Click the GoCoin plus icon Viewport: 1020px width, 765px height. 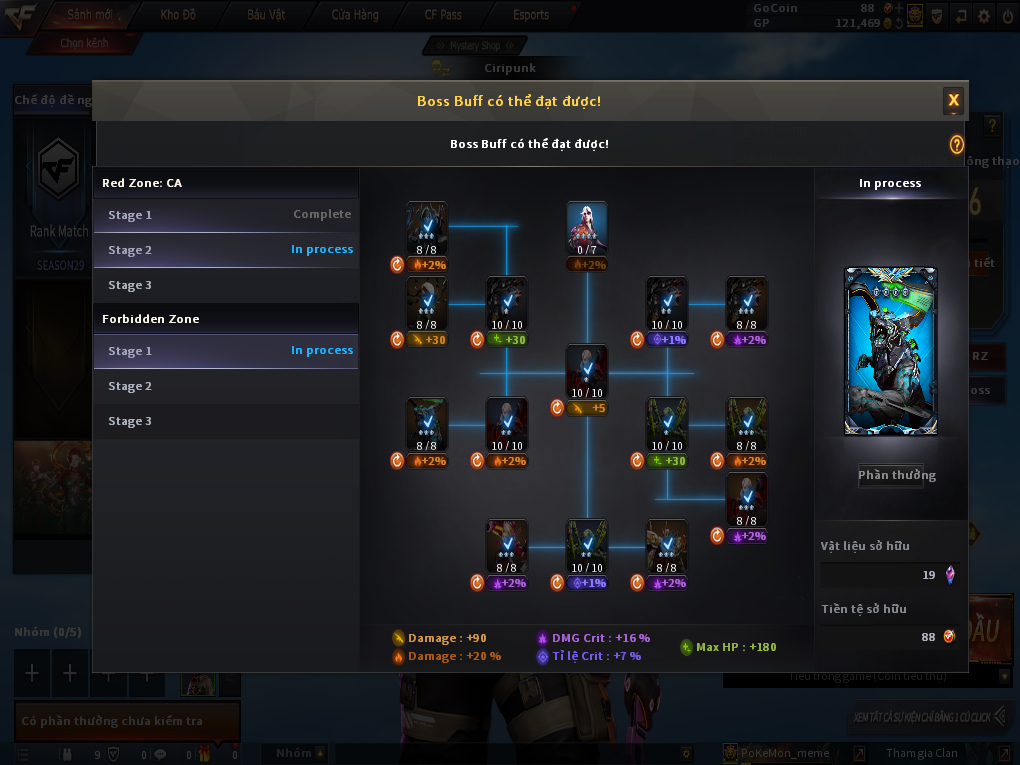pyautogui.click(x=898, y=8)
